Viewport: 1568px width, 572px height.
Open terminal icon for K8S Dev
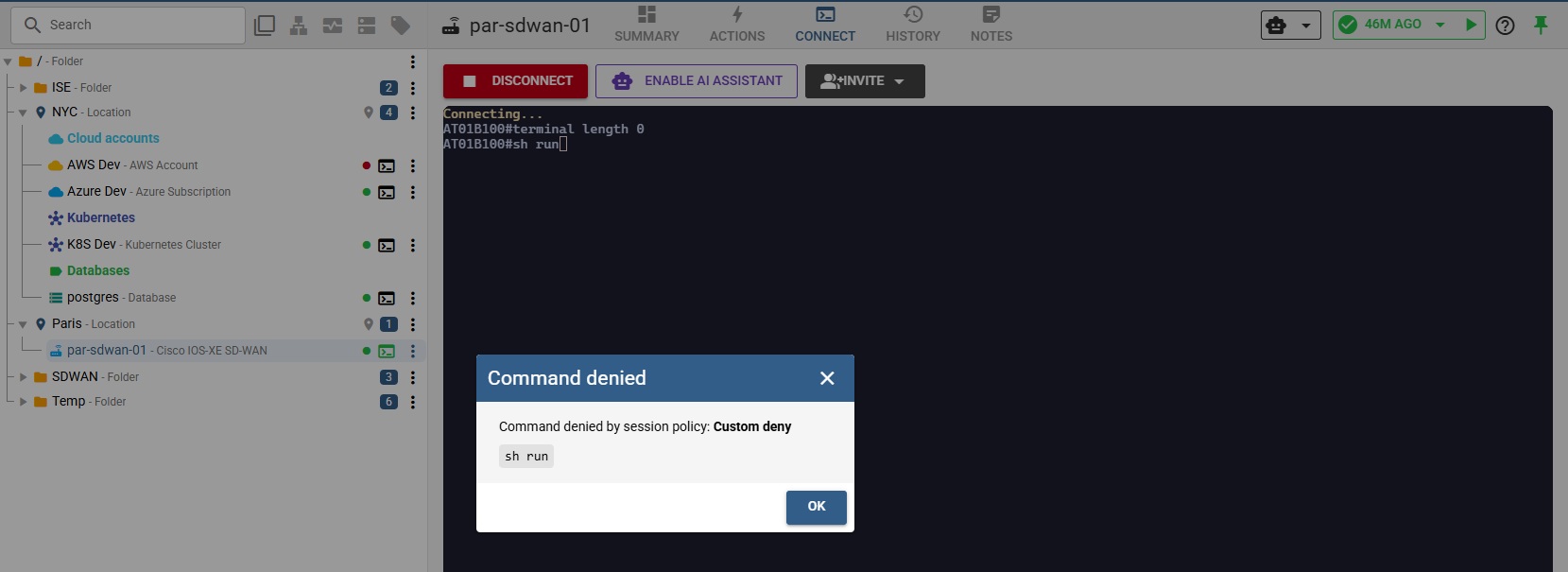point(387,245)
